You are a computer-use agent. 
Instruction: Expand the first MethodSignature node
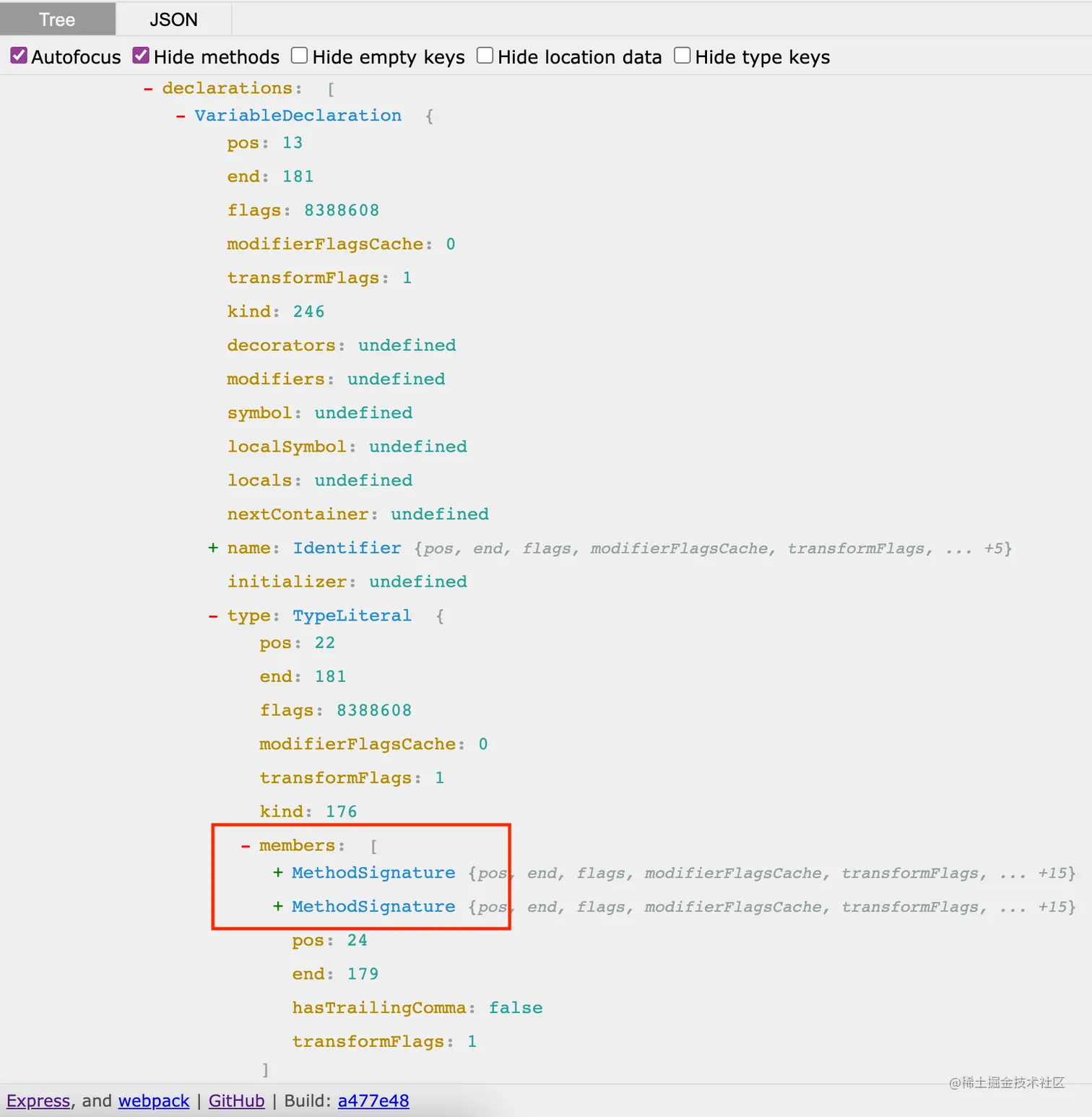click(278, 873)
